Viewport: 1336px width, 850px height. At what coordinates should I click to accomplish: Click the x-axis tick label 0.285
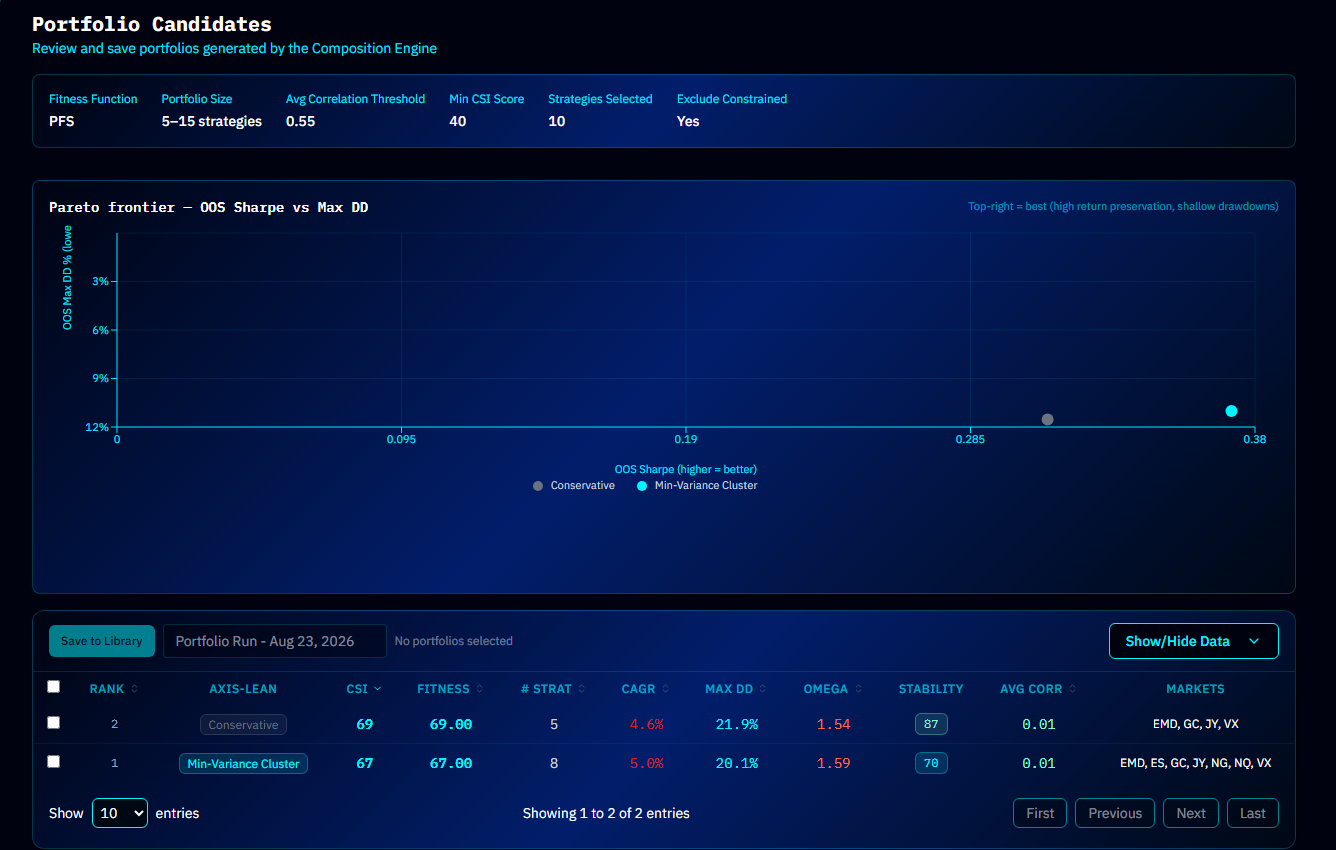[970, 439]
